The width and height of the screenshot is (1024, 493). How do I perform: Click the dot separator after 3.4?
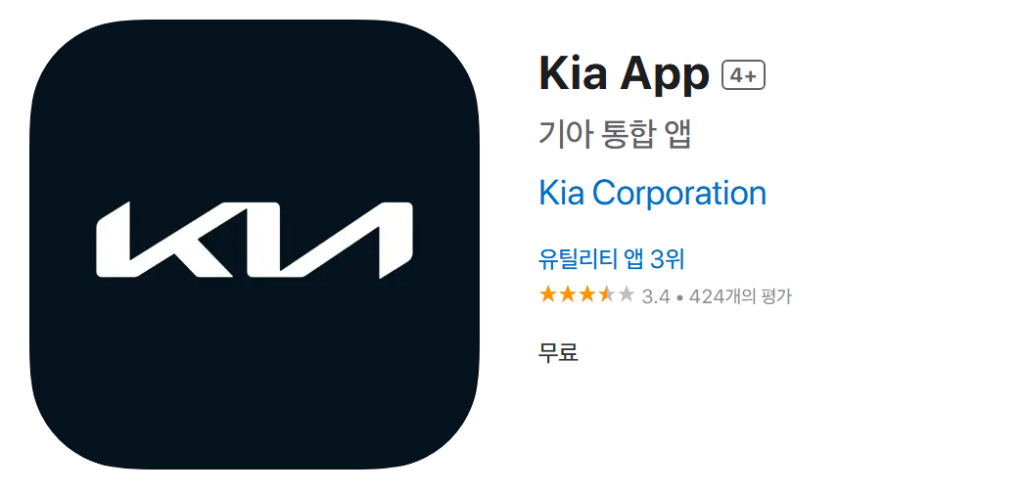point(680,297)
